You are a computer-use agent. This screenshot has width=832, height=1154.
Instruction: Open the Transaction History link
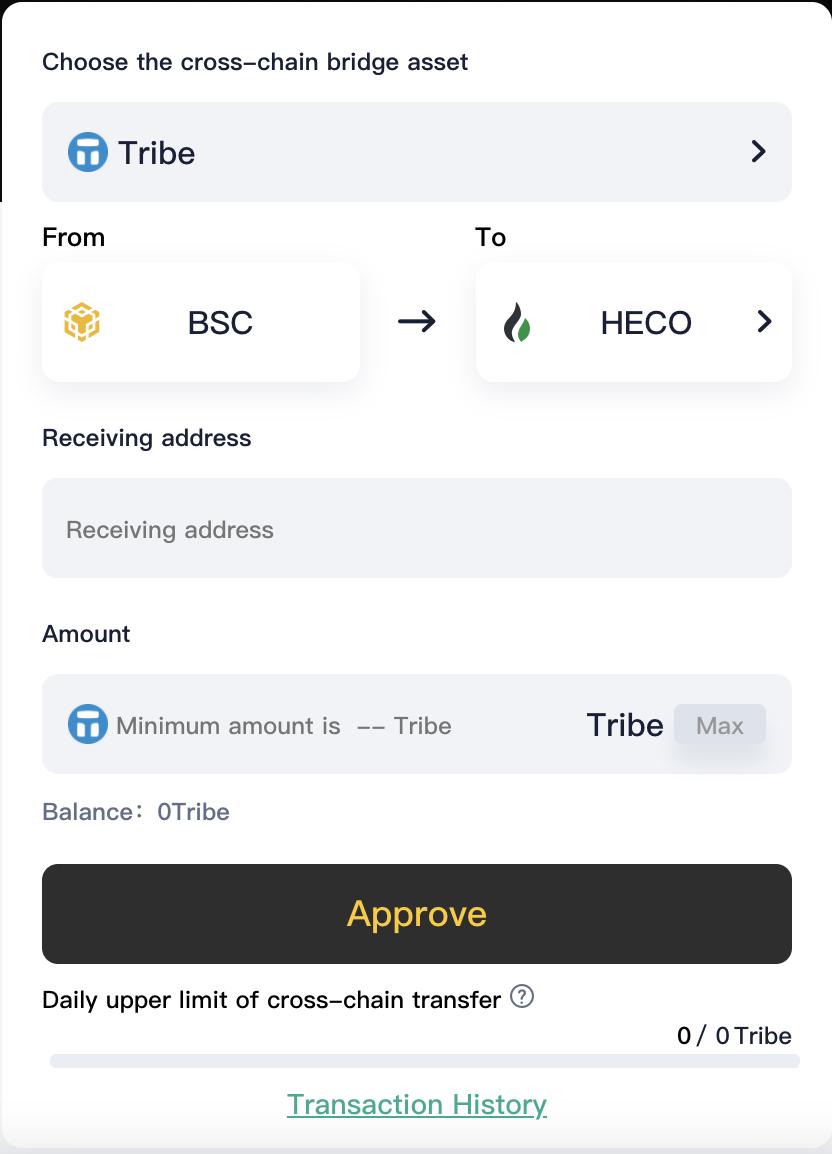pyautogui.click(x=417, y=1104)
